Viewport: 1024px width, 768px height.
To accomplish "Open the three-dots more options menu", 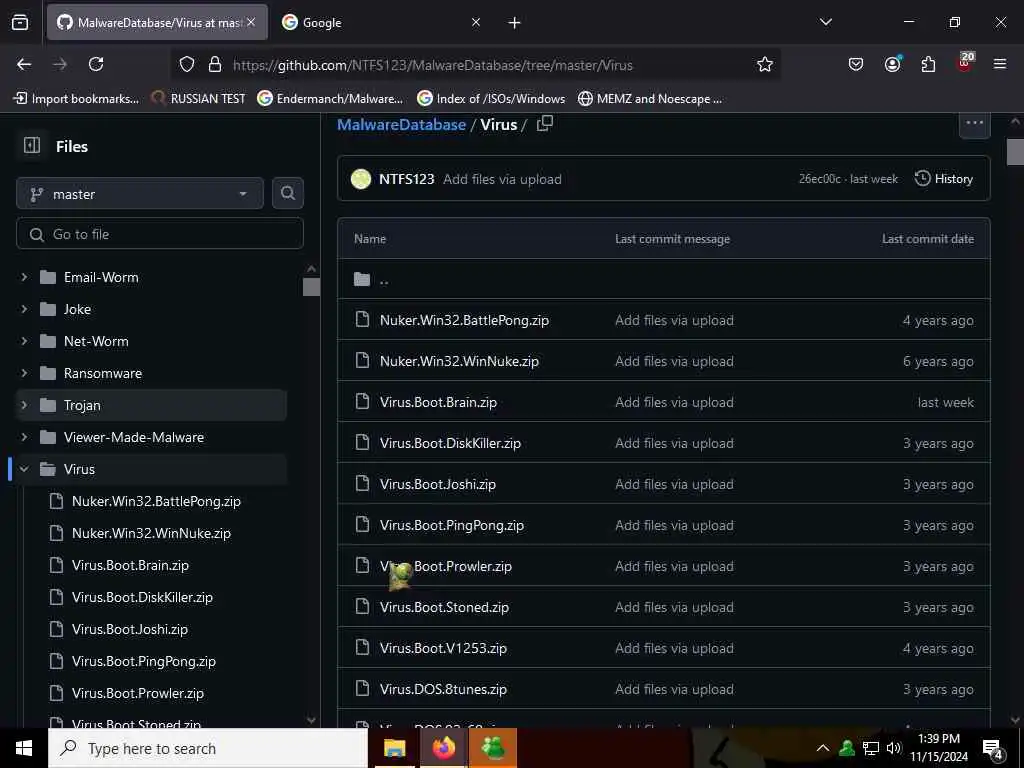I will [974, 123].
